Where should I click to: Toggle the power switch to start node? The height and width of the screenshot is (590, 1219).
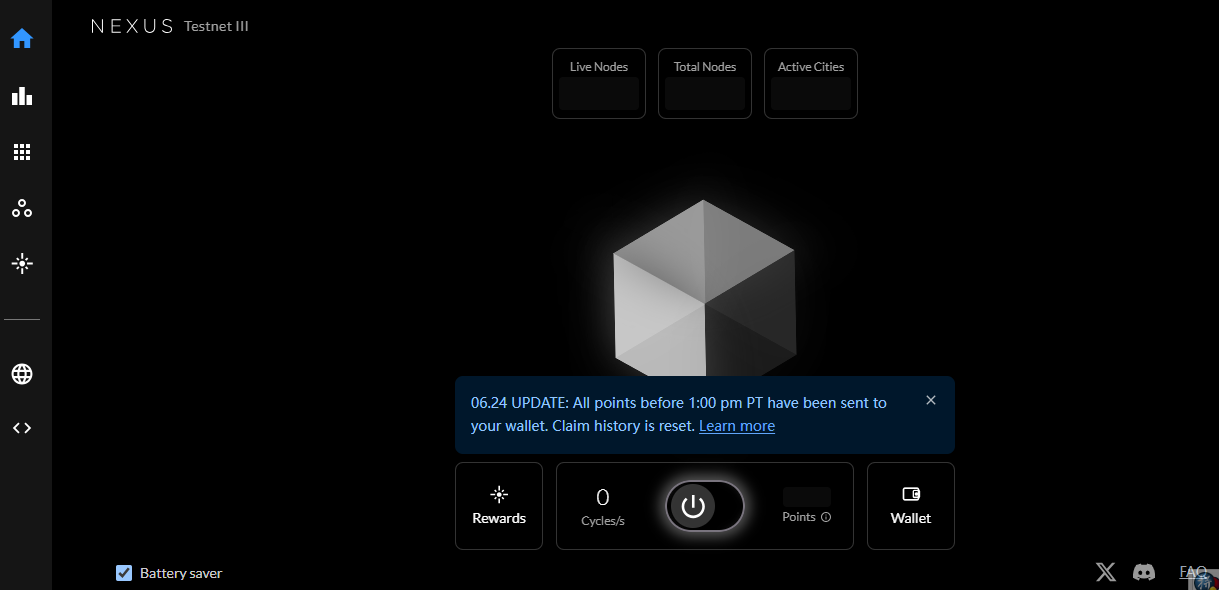pos(704,507)
